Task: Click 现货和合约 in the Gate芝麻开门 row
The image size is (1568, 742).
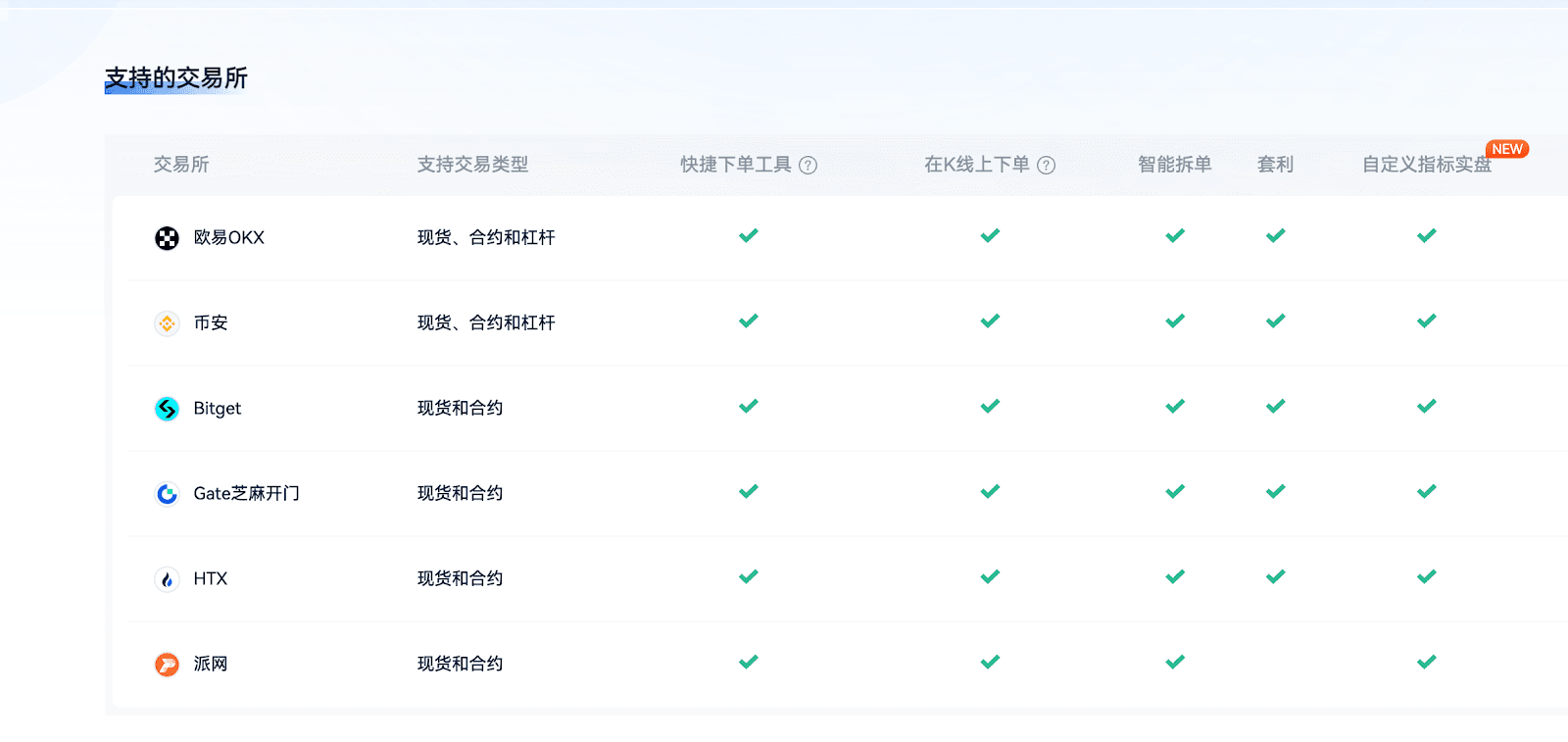Action: [x=461, y=494]
